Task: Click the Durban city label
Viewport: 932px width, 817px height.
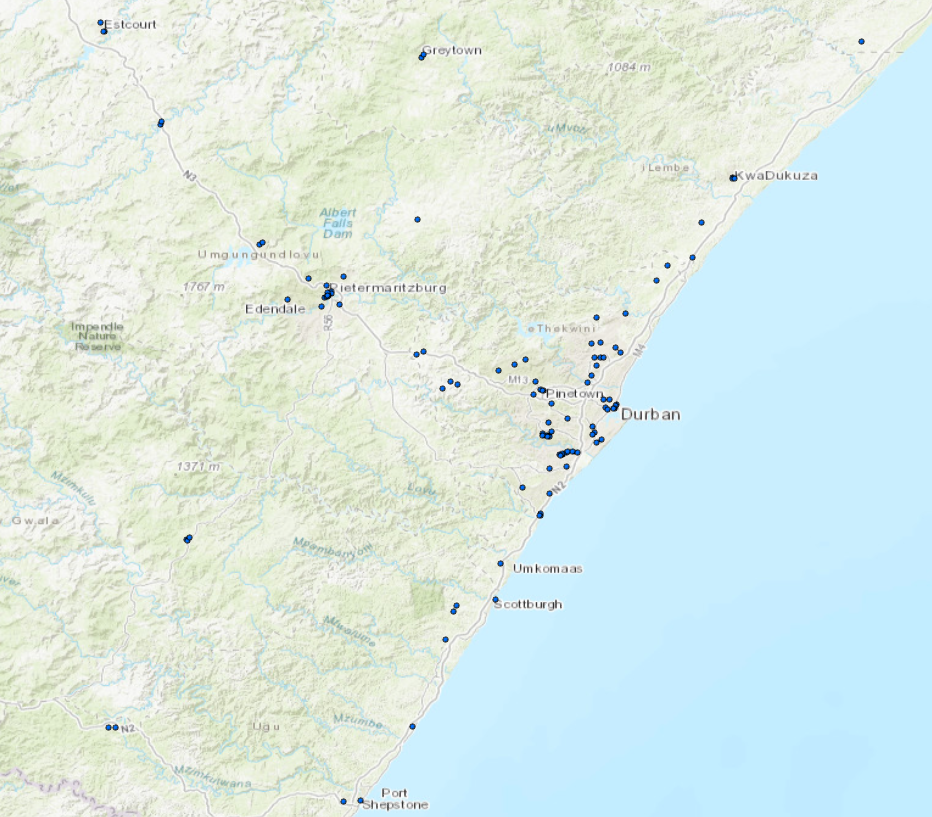Action: [650, 414]
